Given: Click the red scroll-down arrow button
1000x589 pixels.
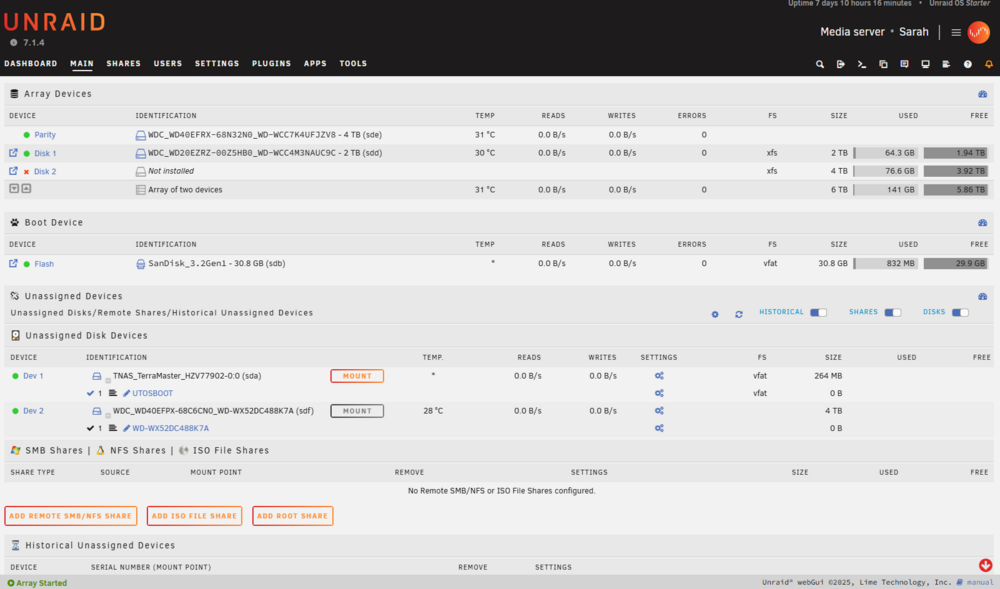Looking at the screenshot, I should click(x=985, y=565).
